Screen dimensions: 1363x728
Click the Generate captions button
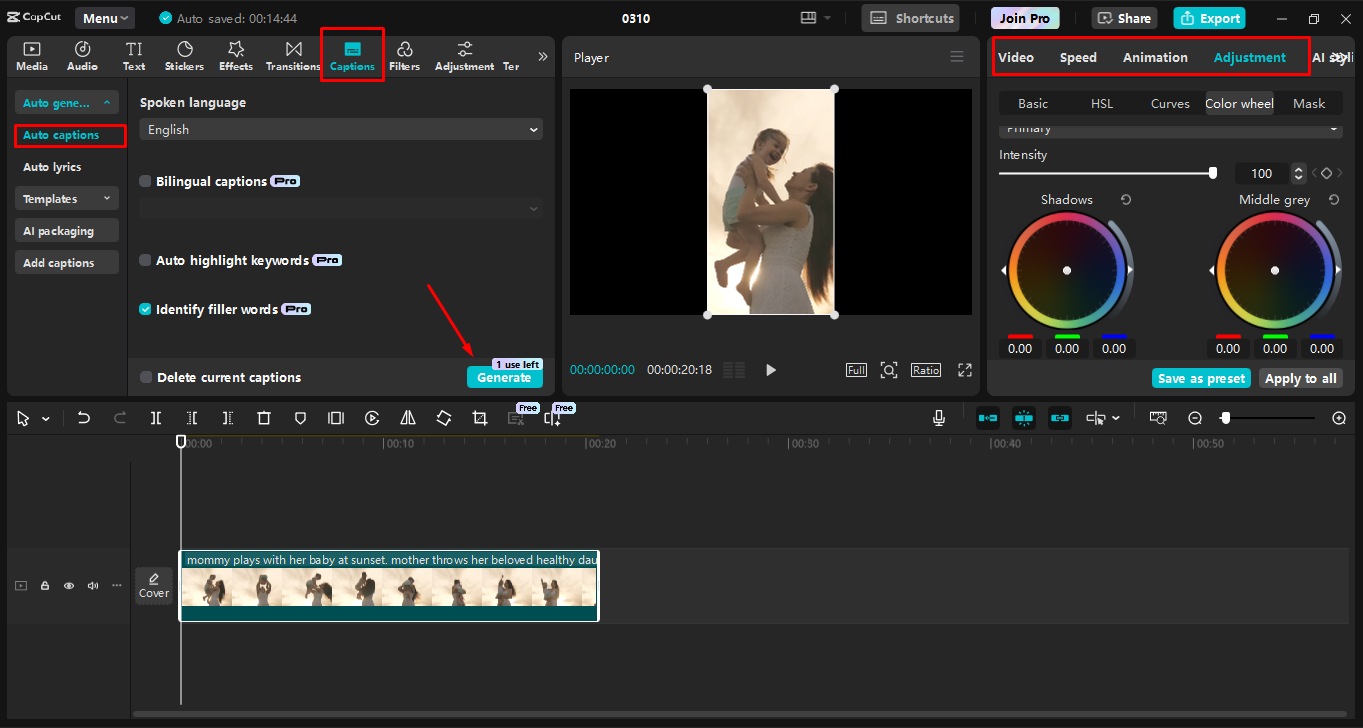point(504,377)
